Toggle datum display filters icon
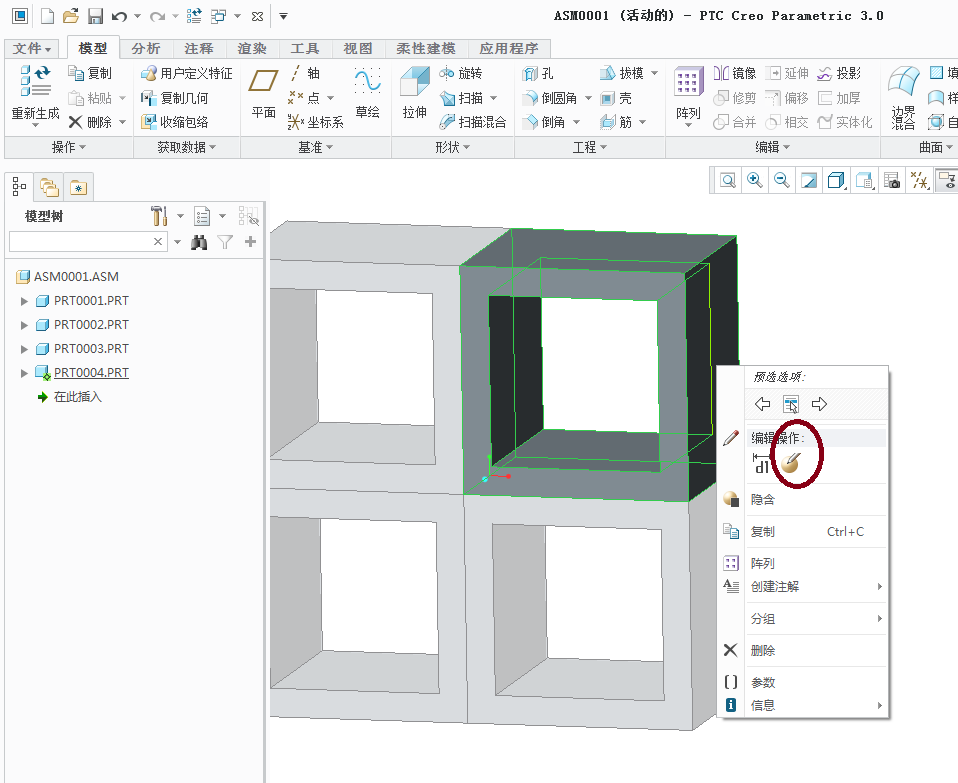The image size is (958, 783). click(920, 180)
